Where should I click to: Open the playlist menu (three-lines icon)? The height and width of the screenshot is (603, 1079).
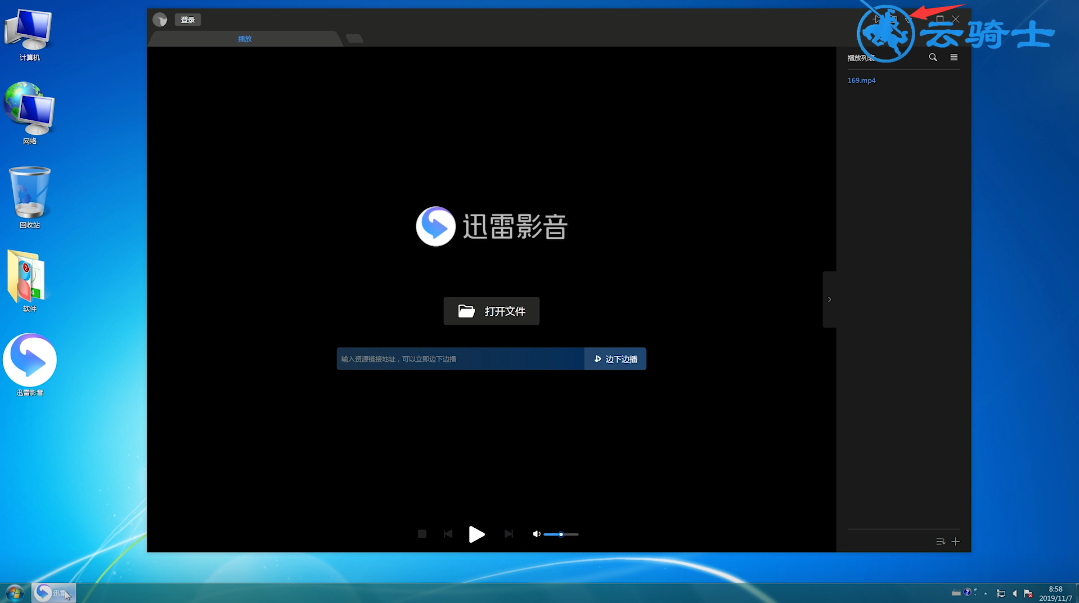954,57
